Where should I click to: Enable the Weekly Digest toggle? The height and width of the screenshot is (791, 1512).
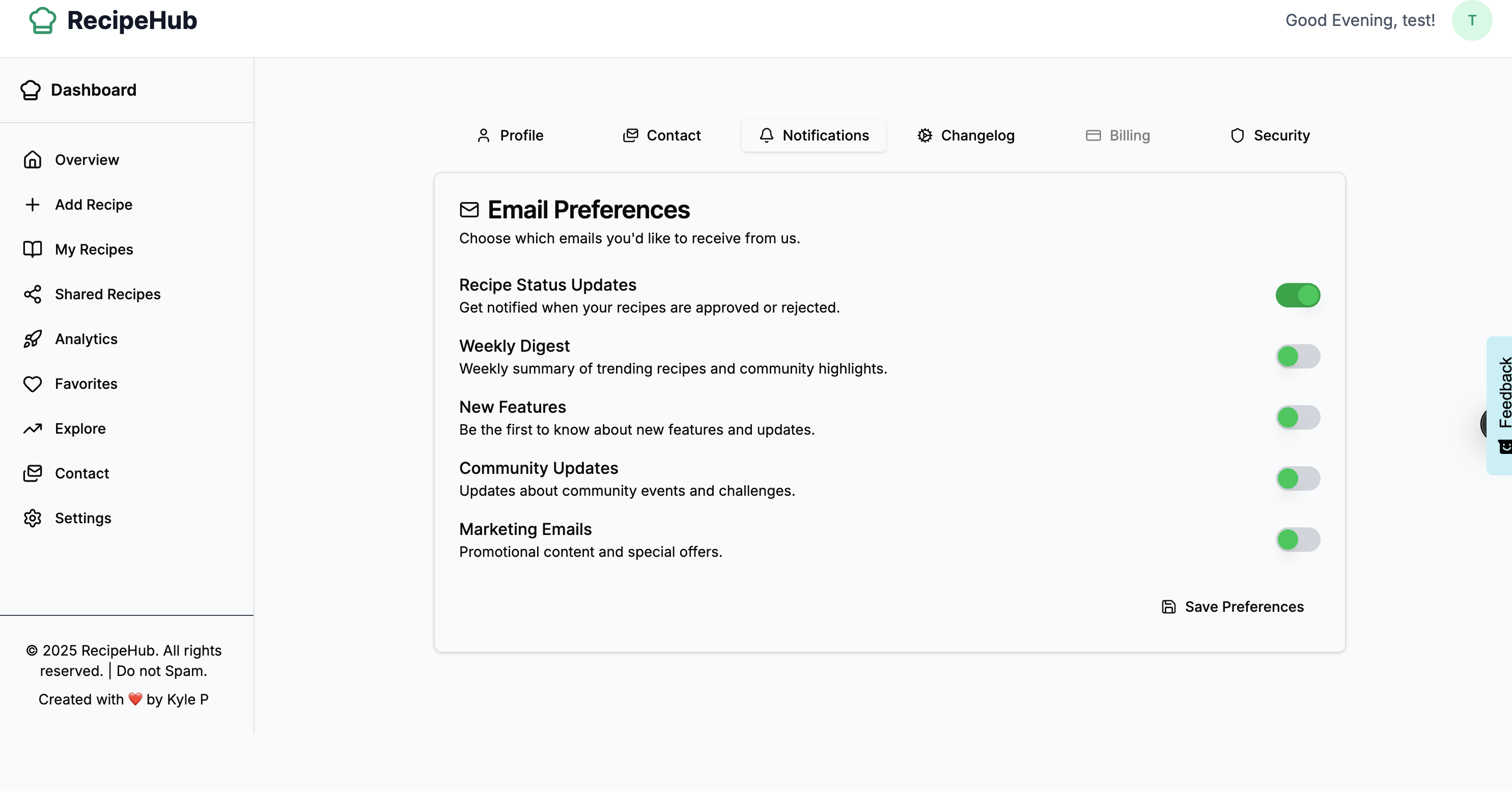1297,356
